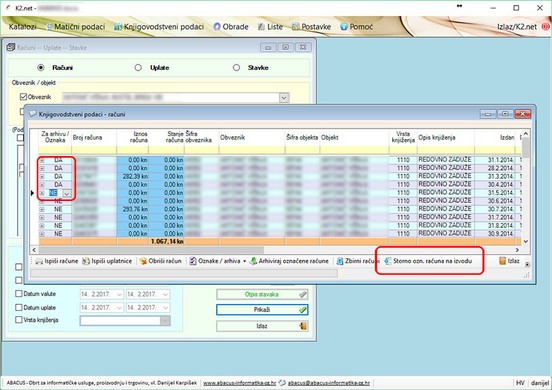Enable the Datum uplate checkbox

[19, 308]
